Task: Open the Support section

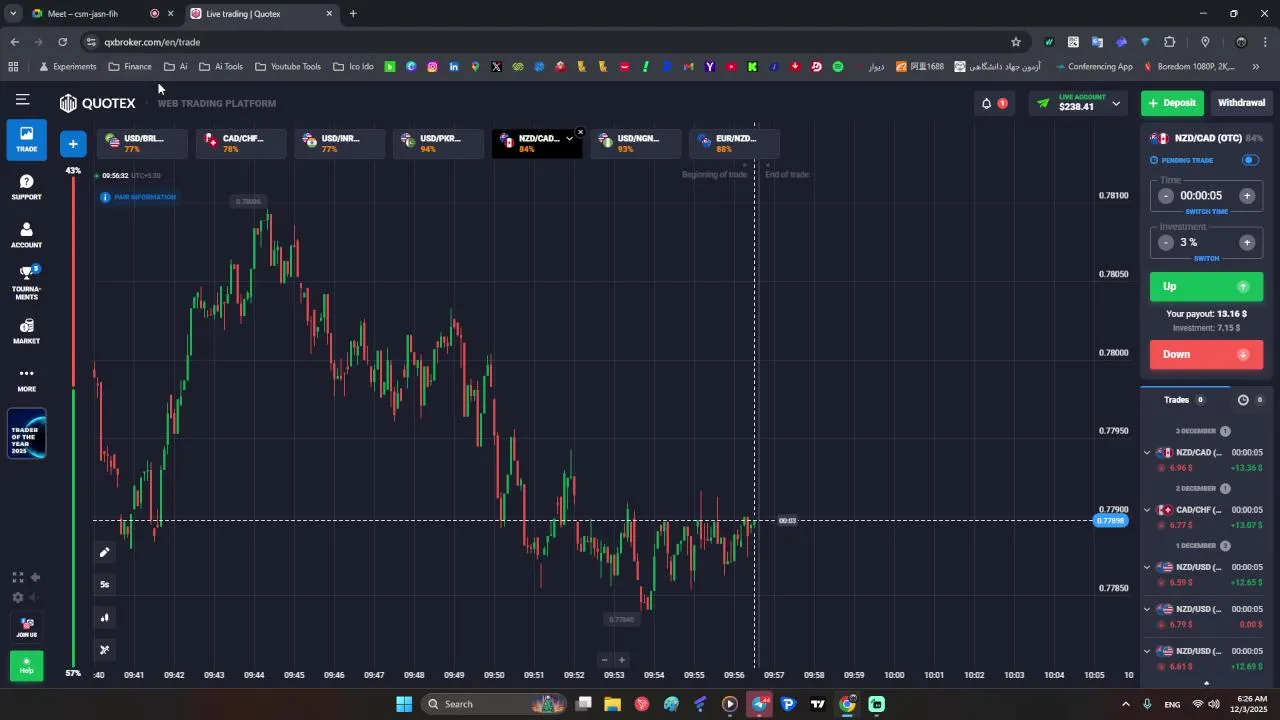Action: coord(27,187)
